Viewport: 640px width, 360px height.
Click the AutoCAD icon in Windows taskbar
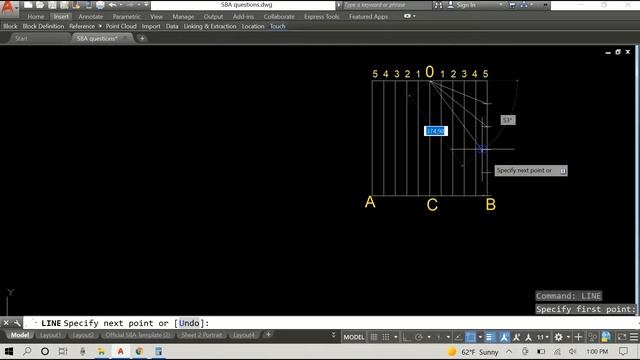tap(120, 351)
